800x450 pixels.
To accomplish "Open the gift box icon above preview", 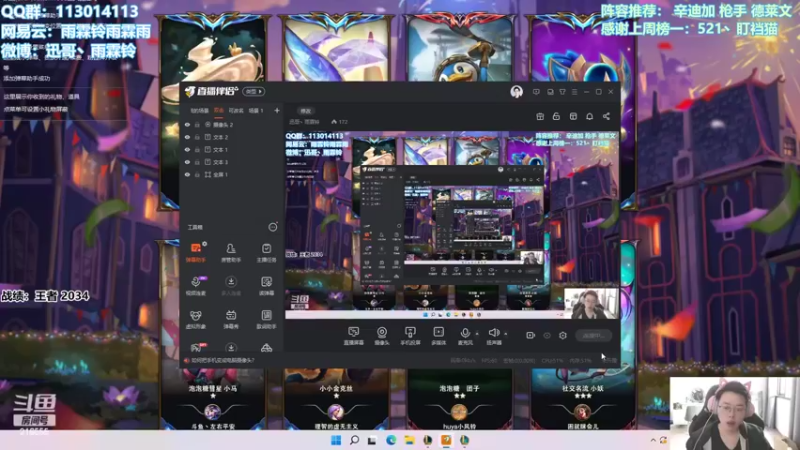I will [540, 116].
